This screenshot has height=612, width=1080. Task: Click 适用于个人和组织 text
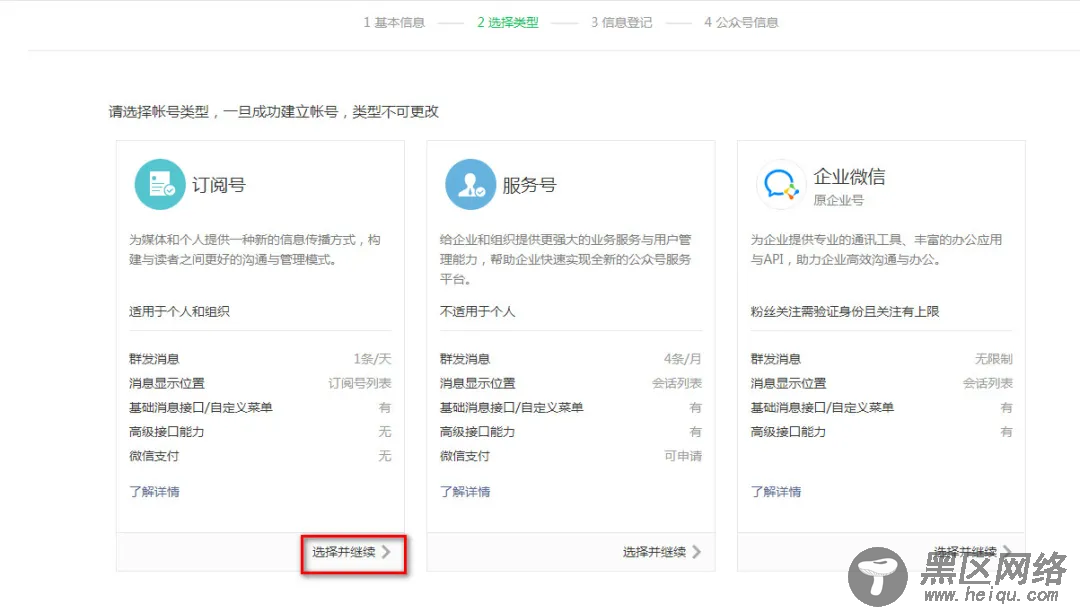[x=179, y=311]
